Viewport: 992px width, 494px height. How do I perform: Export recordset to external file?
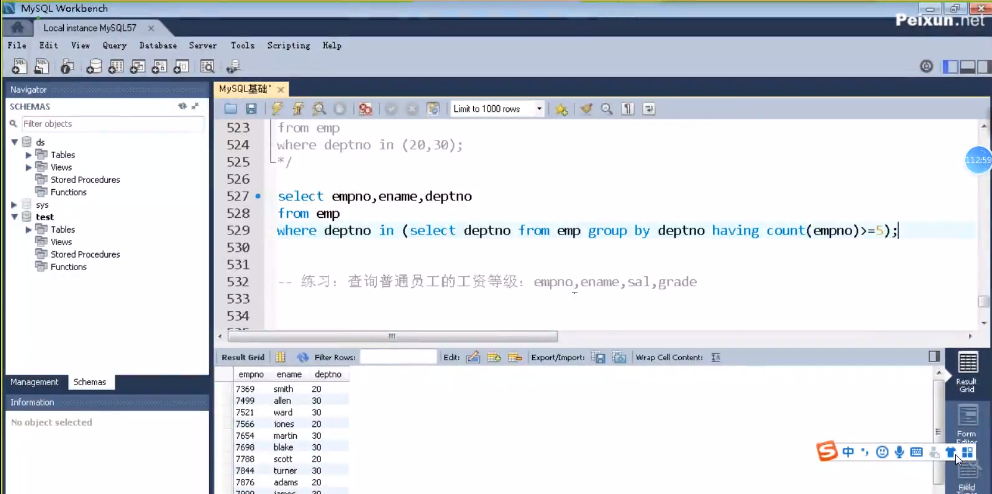tap(599, 357)
